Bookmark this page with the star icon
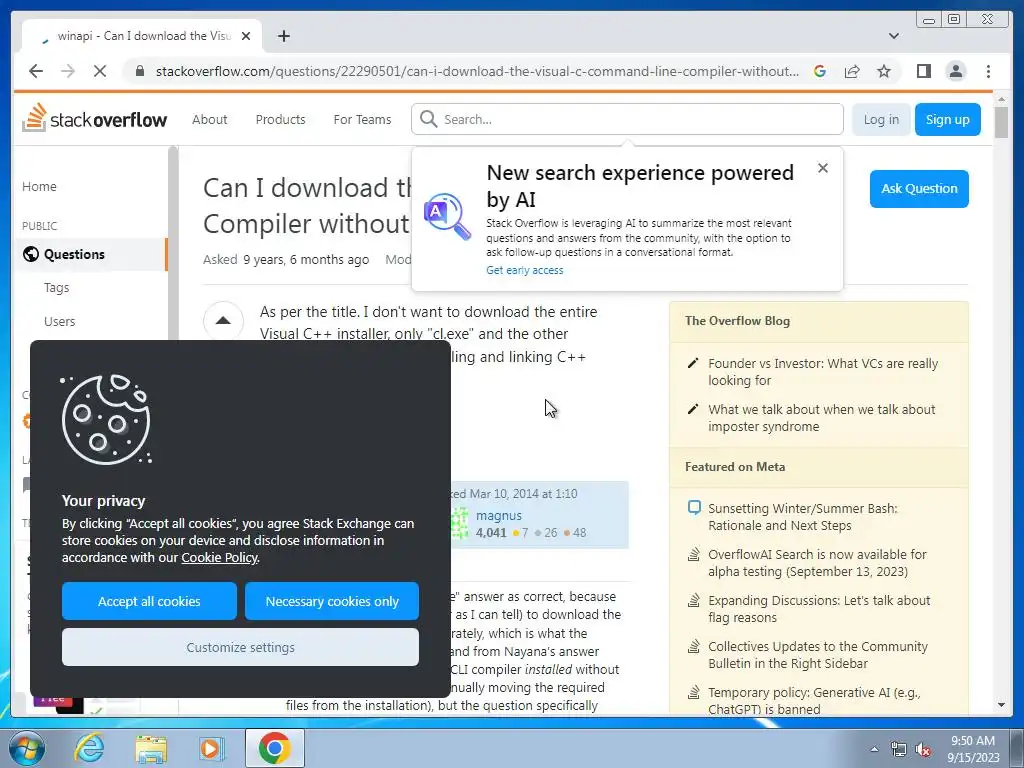1024x768 pixels. (884, 71)
